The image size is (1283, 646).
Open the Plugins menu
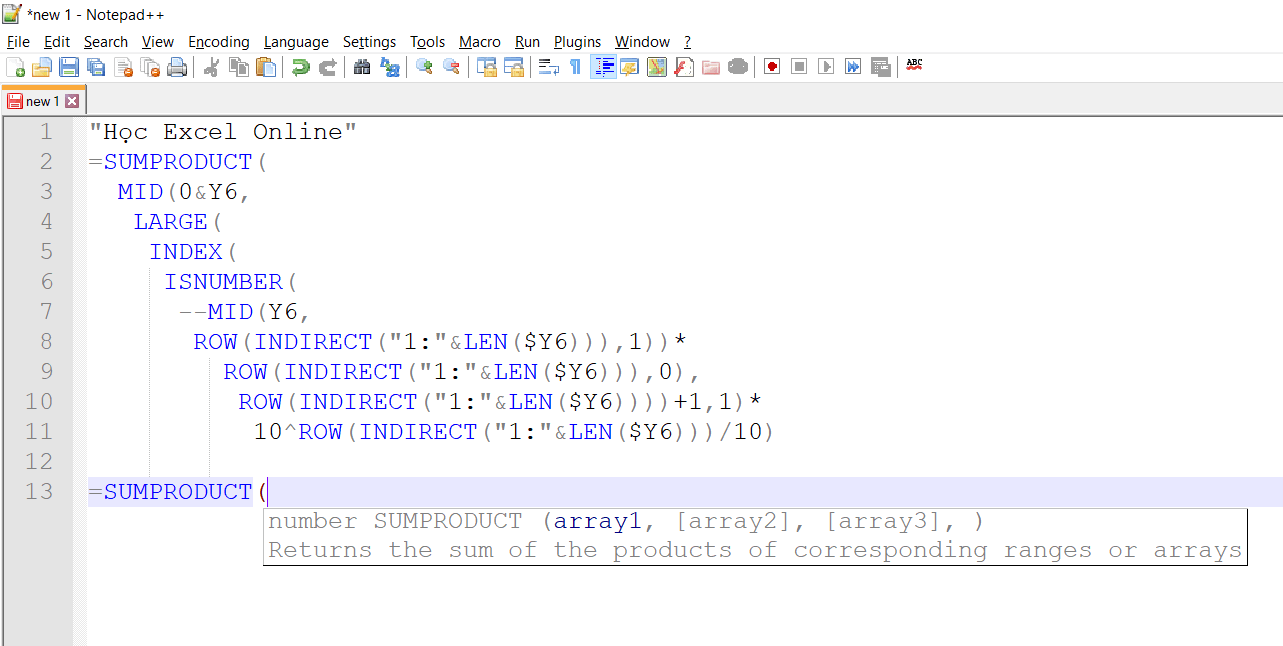coord(578,42)
